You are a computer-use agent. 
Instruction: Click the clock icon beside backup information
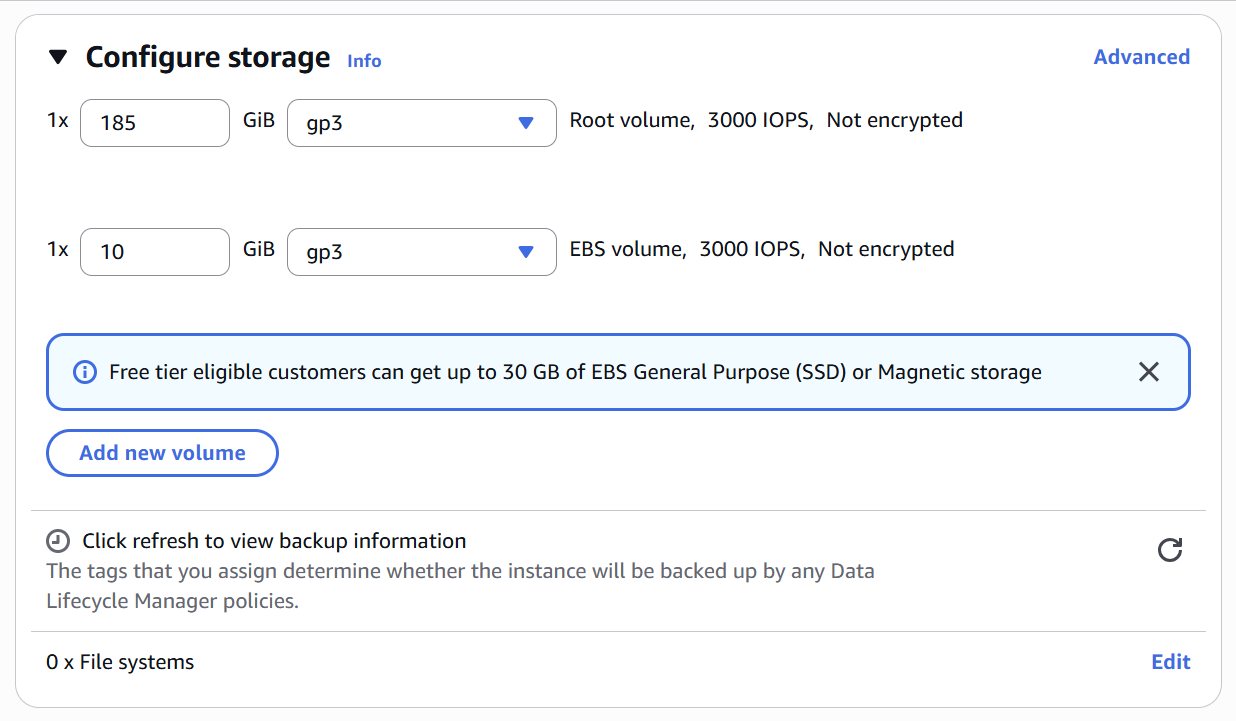[x=58, y=541]
